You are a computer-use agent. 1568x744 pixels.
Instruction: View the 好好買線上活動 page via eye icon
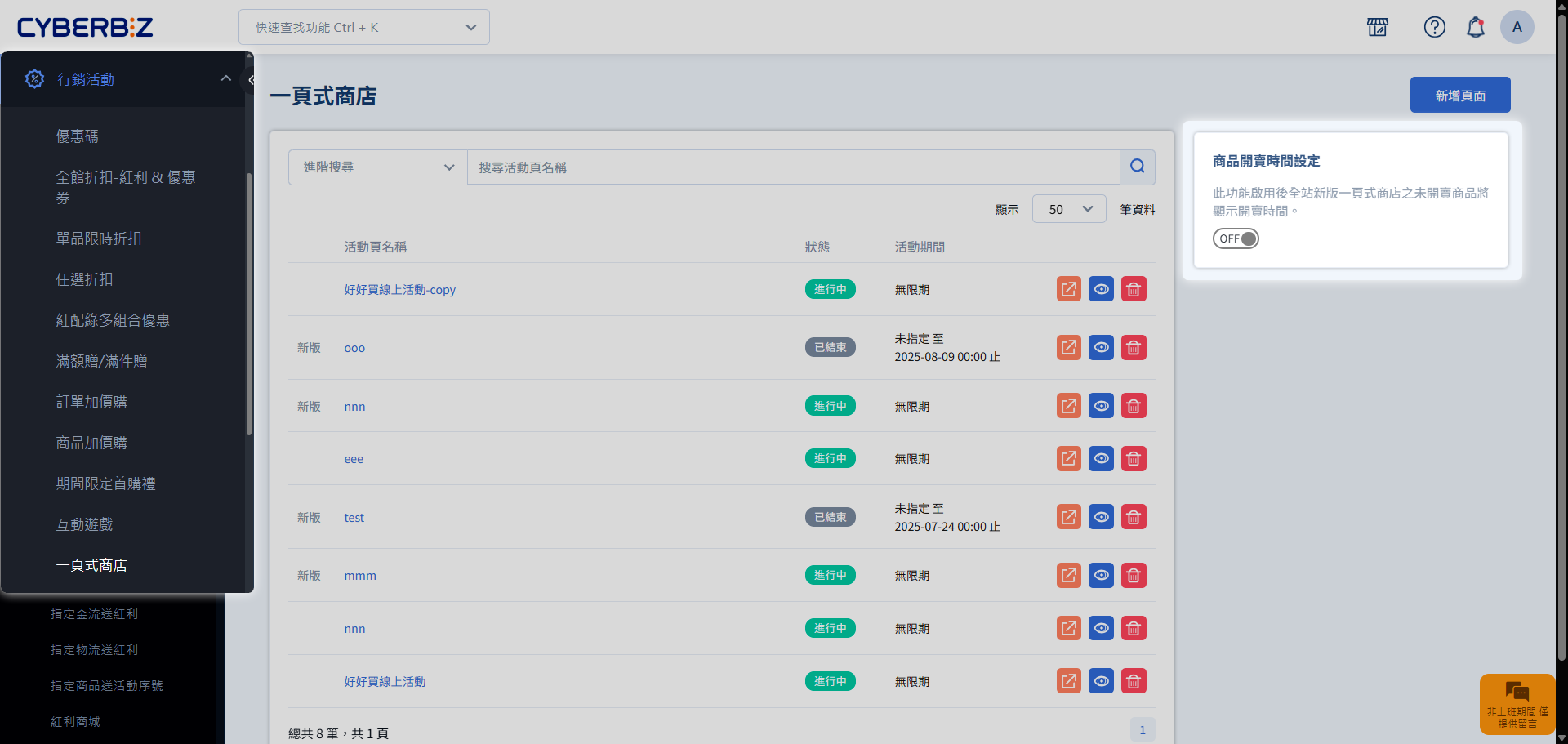(x=1101, y=681)
